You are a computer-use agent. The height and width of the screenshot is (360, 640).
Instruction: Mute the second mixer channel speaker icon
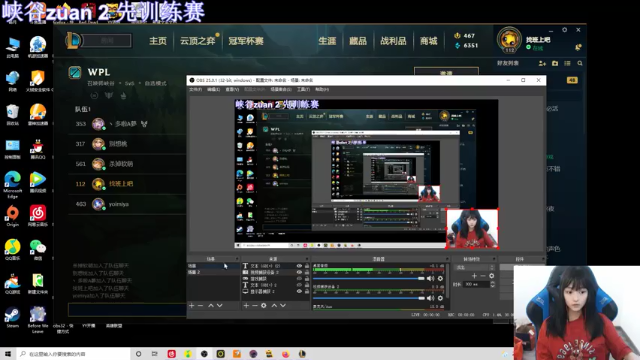tap(430, 298)
